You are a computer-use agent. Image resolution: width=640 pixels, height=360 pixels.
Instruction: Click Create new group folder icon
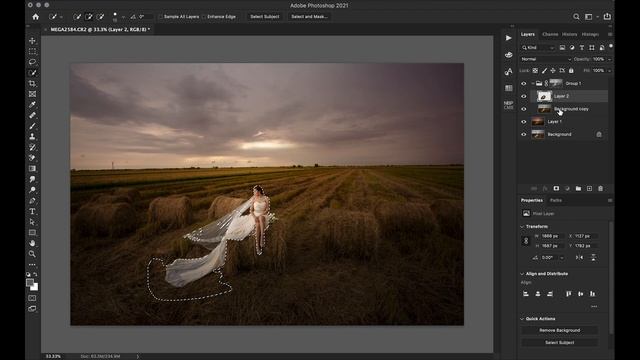pyautogui.click(x=578, y=189)
